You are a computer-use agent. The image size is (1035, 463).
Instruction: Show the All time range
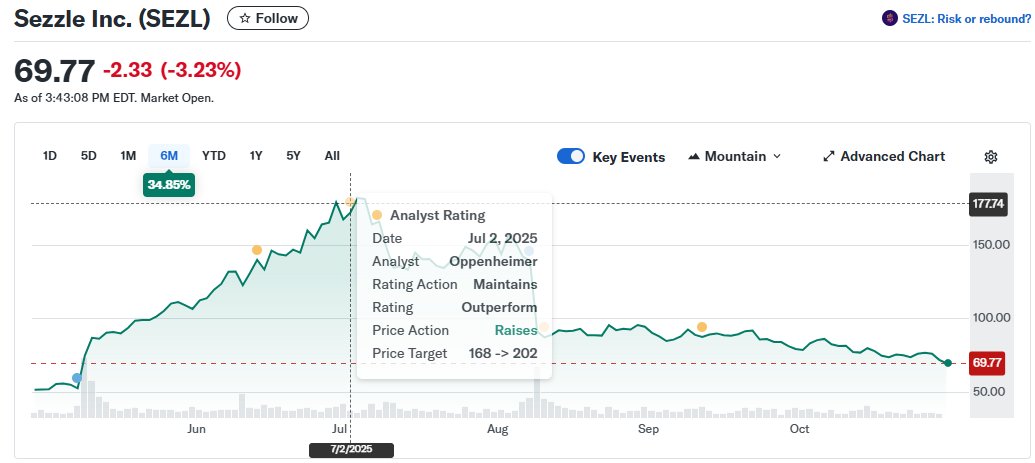point(332,156)
